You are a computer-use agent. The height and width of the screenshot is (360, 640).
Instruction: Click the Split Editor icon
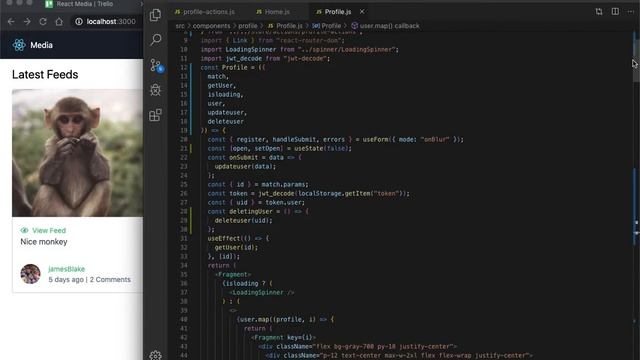pyautogui.click(x=615, y=11)
